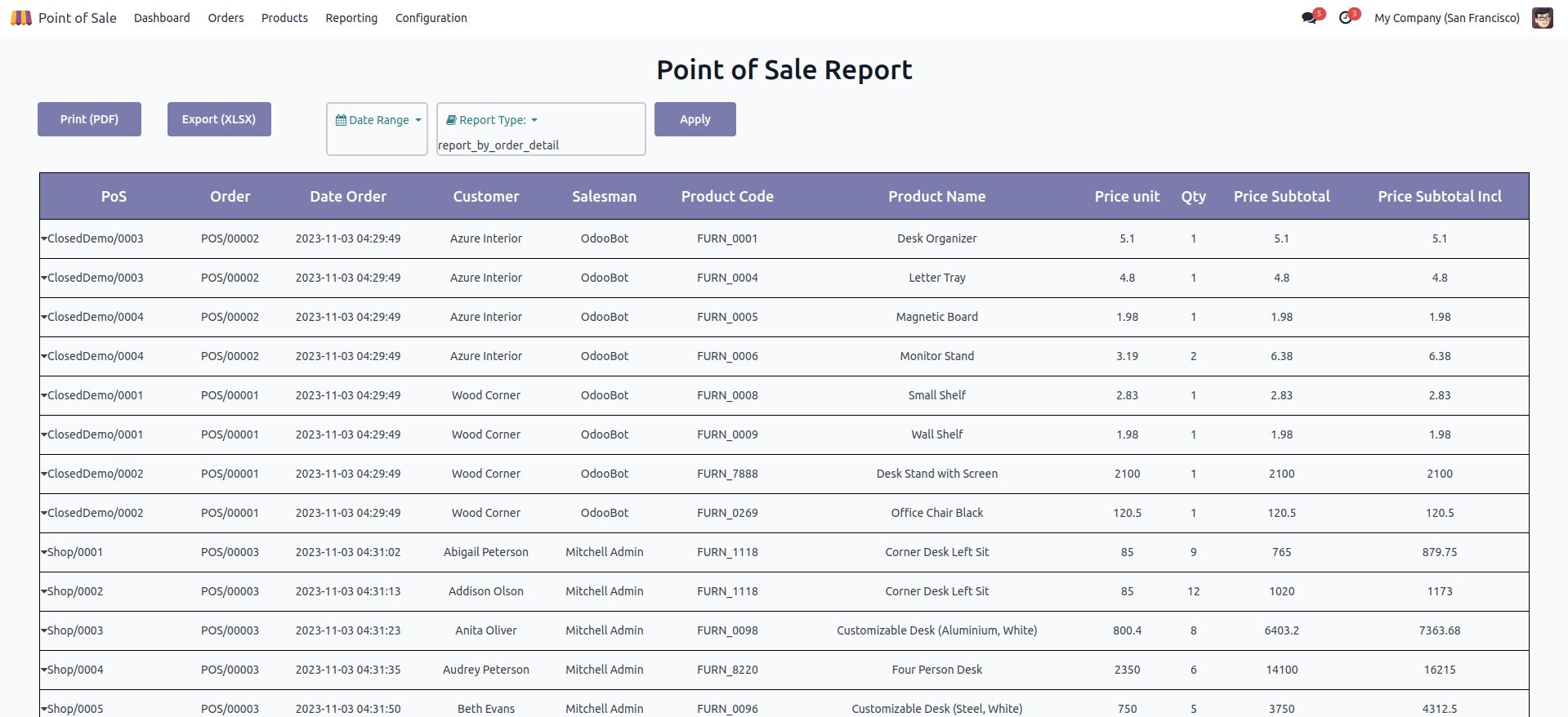Click the book icon beside Report Type
The width and height of the screenshot is (1568, 717).
tap(451, 120)
